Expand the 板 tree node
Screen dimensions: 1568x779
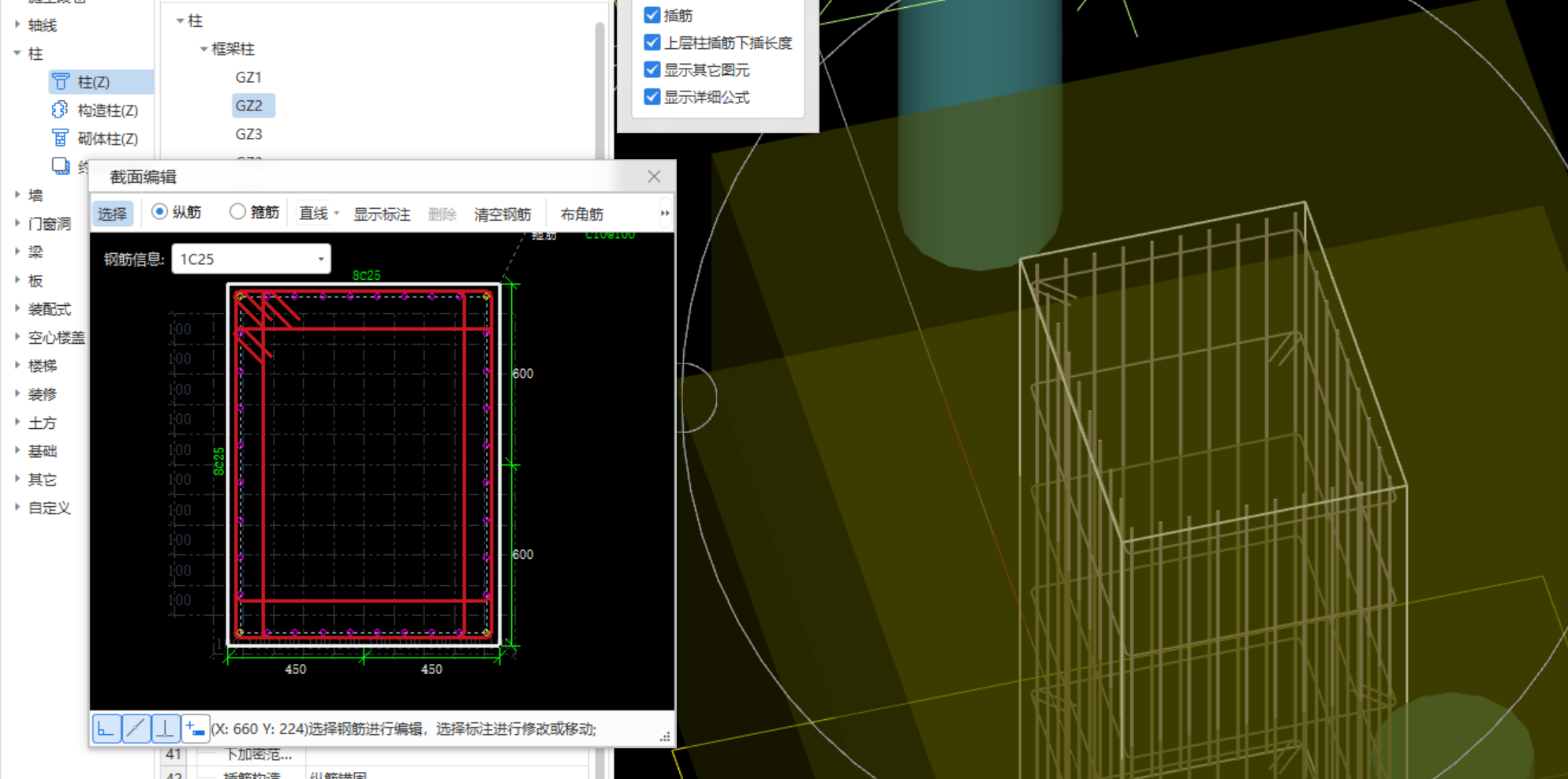[x=17, y=280]
